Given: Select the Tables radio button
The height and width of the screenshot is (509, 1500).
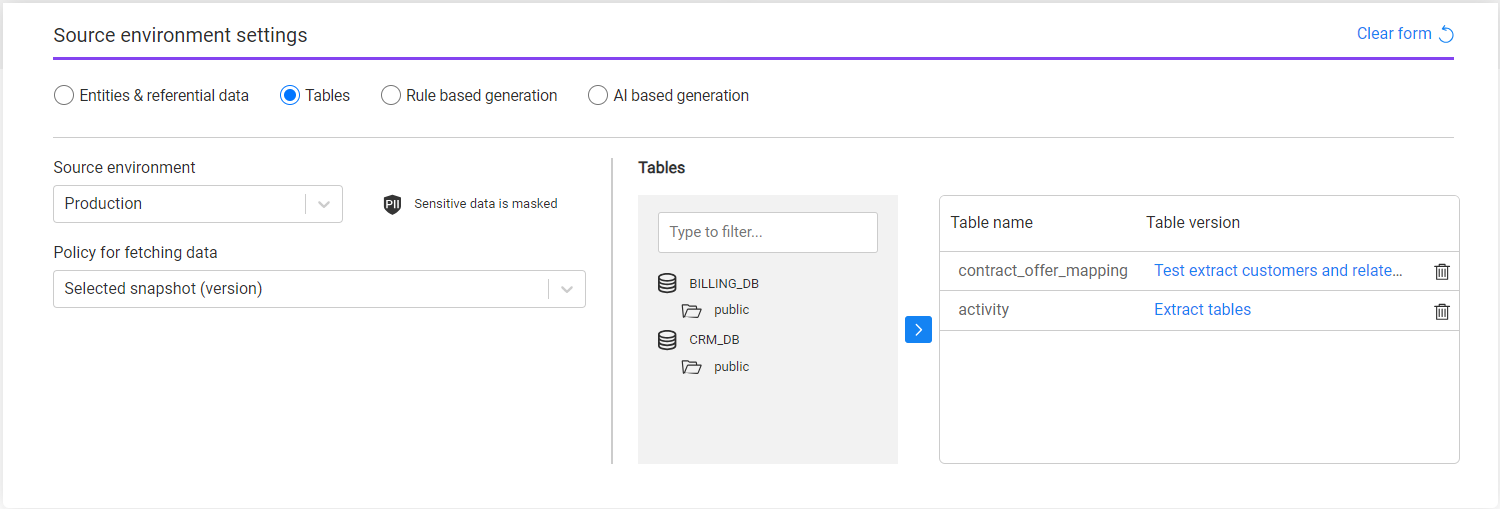Looking at the screenshot, I should (x=290, y=96).
